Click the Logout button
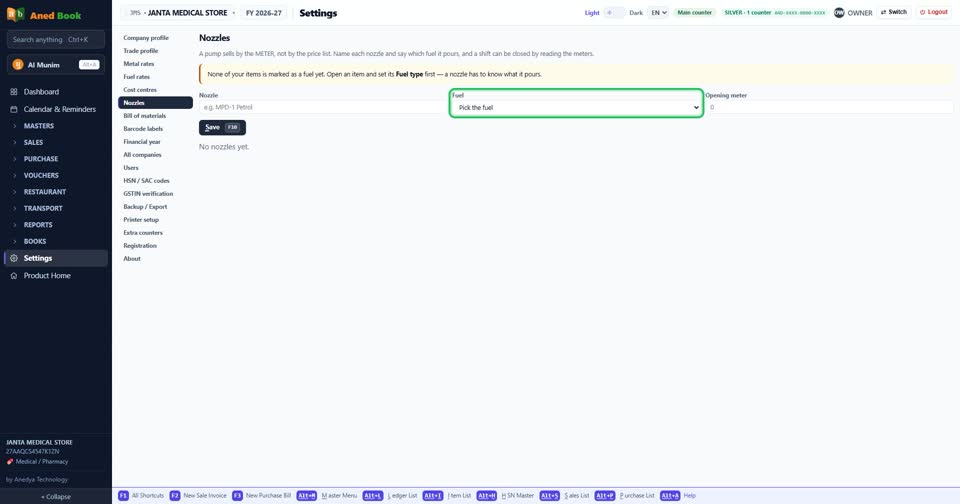The width and height of the screenshot is (960, 504). tap(934, 12)
